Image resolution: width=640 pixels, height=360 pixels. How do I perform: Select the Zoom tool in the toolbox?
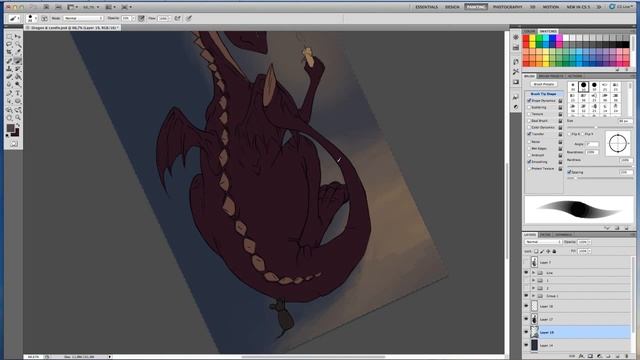[18, 118]
